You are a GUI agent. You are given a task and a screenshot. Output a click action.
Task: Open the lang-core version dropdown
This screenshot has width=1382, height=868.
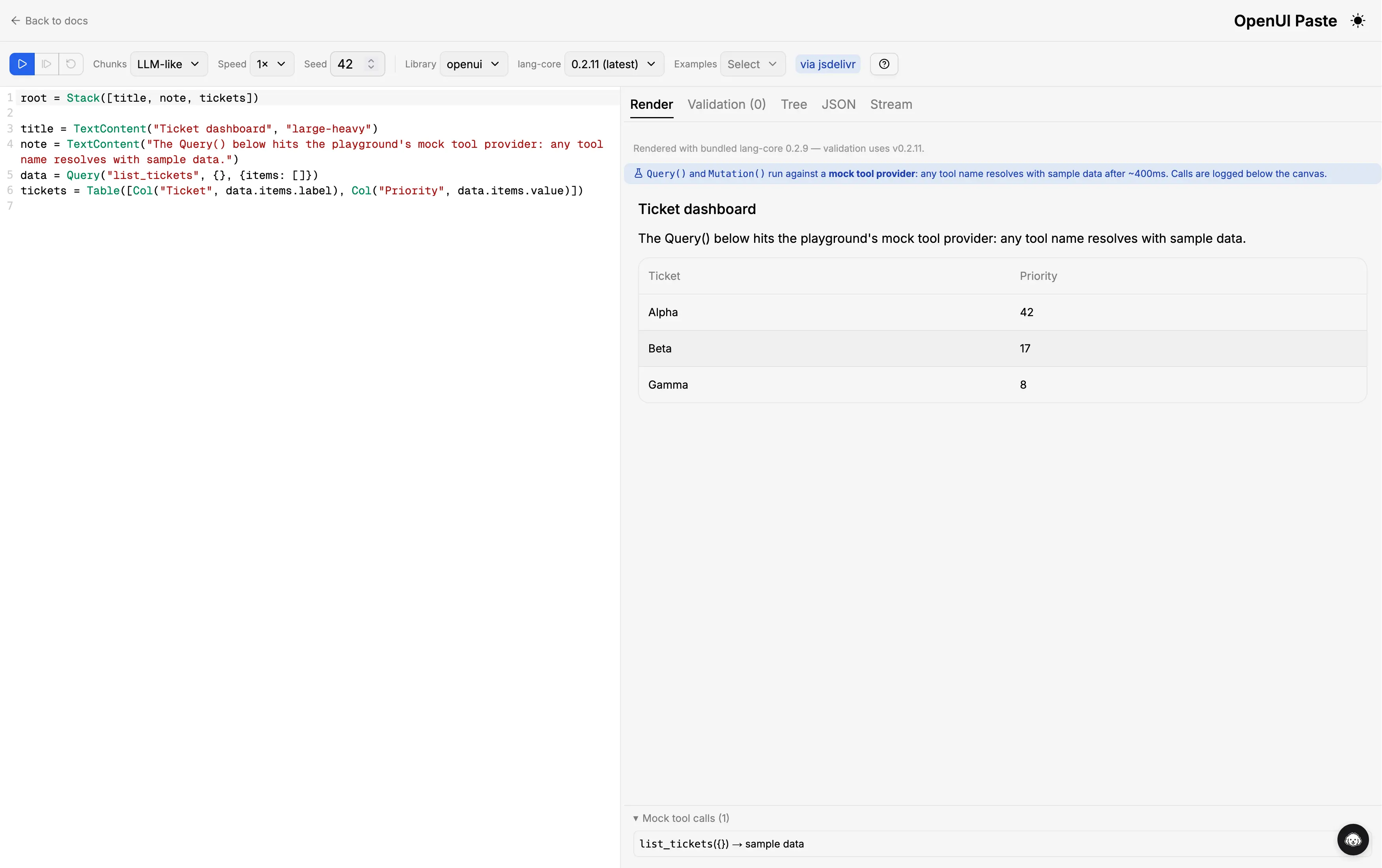point(614,64)
